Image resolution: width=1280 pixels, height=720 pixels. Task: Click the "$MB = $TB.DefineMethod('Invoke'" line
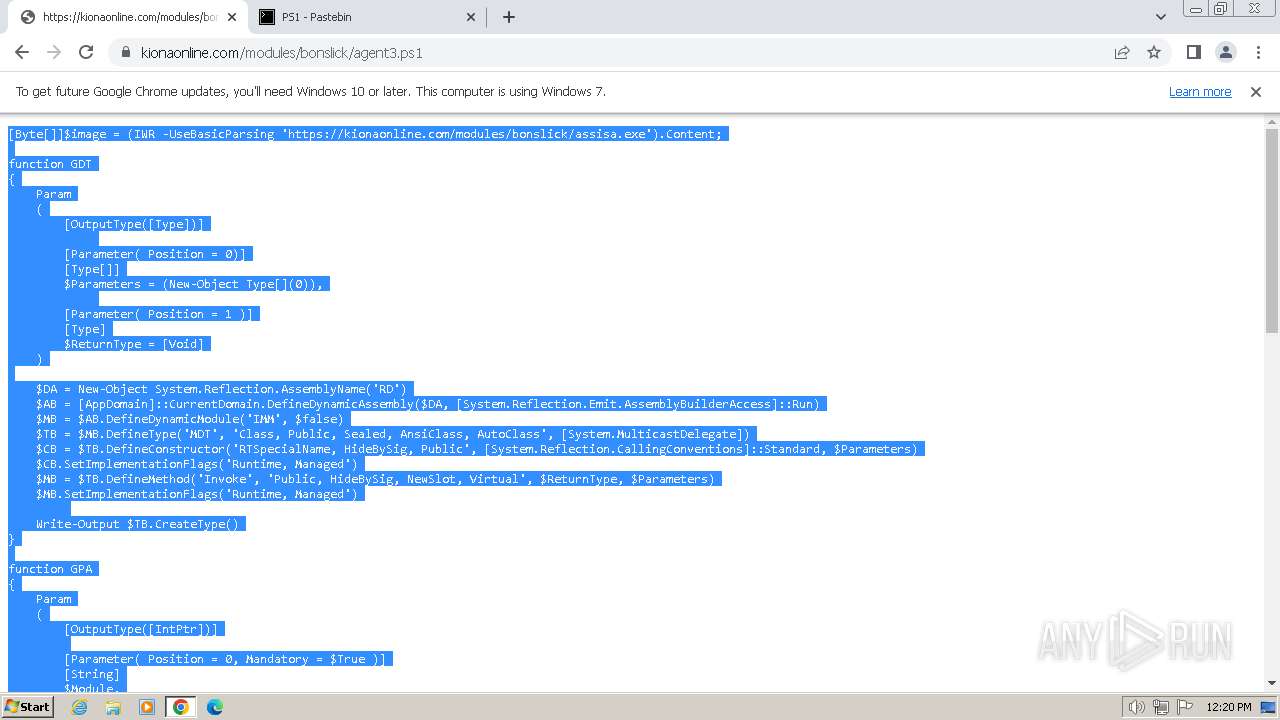375,479
